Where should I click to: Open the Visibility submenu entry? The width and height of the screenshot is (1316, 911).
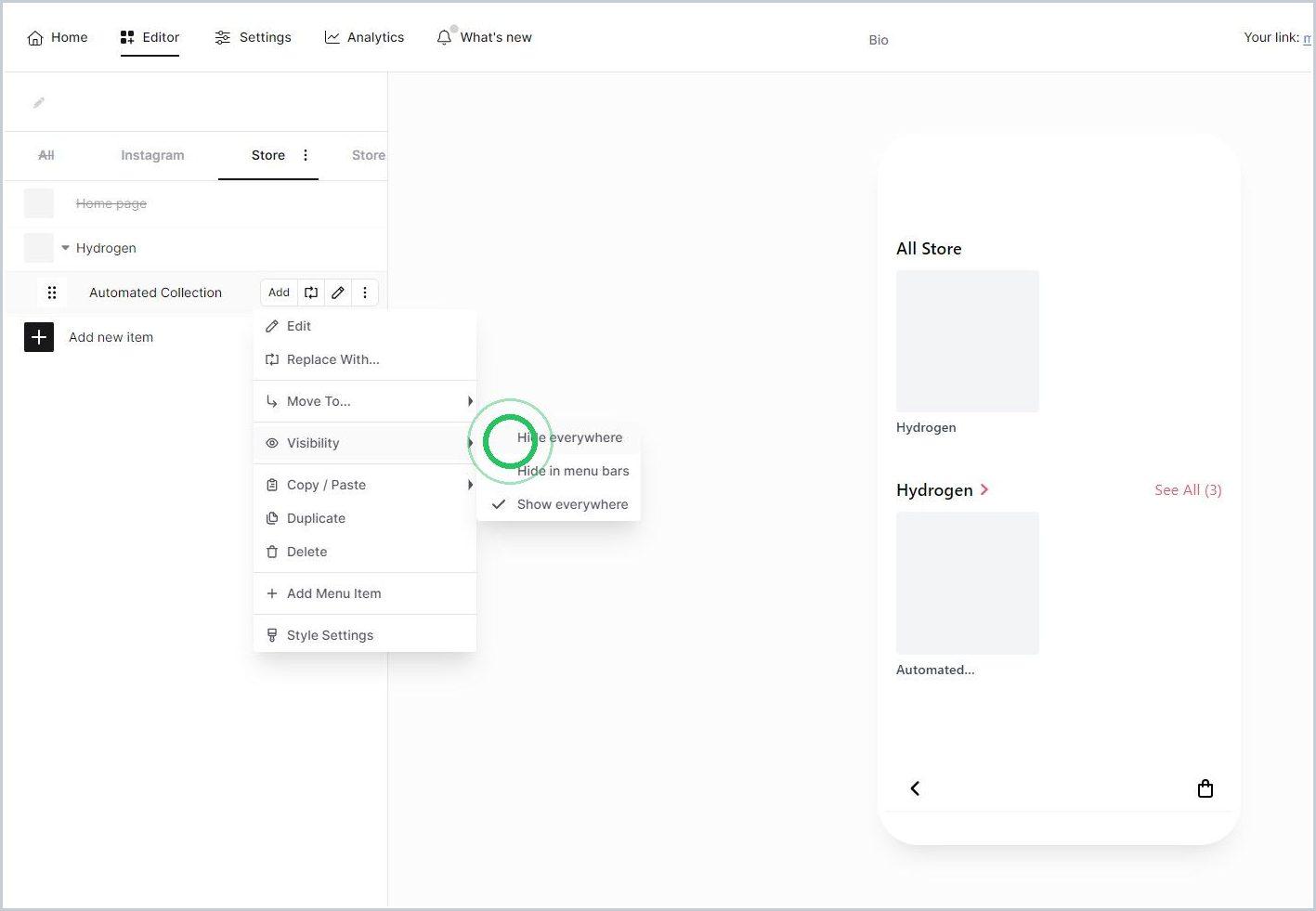coord(365,443)
